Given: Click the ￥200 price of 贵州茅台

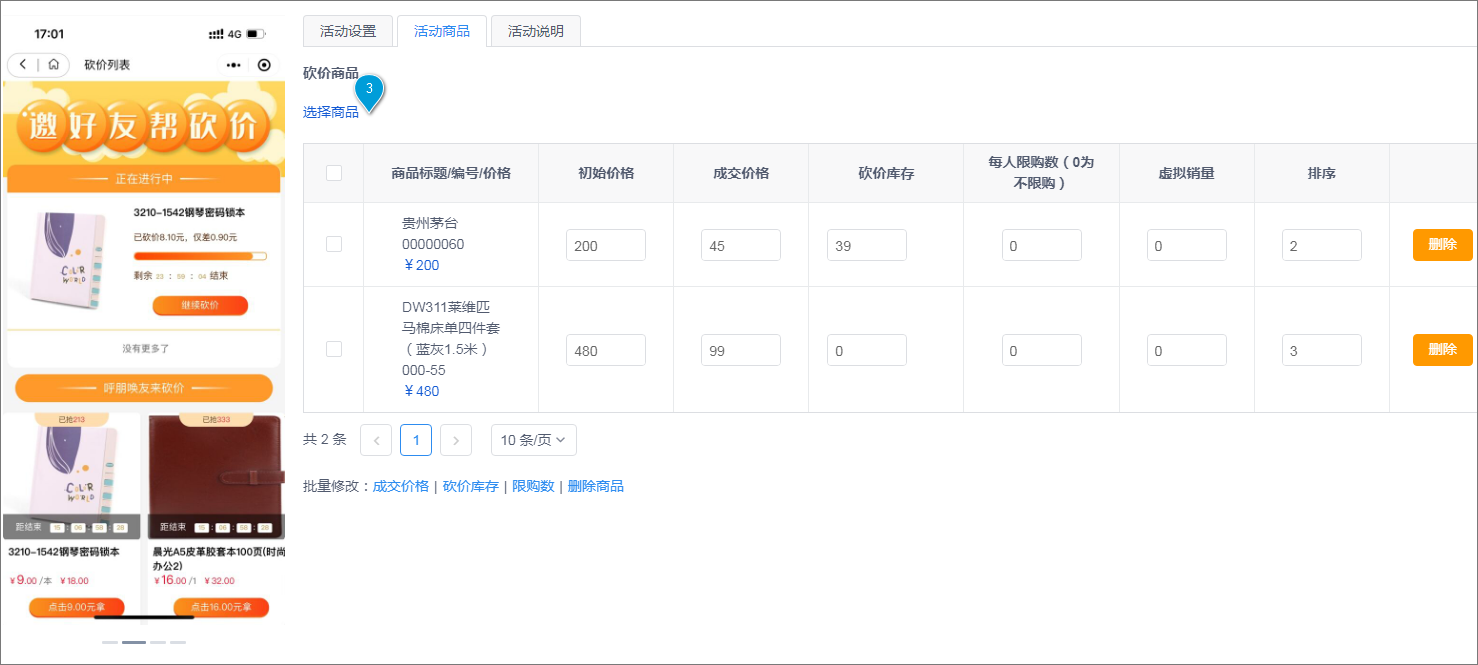Looking at the screenshot, I should pyautogui.click(x=421, y=265).
